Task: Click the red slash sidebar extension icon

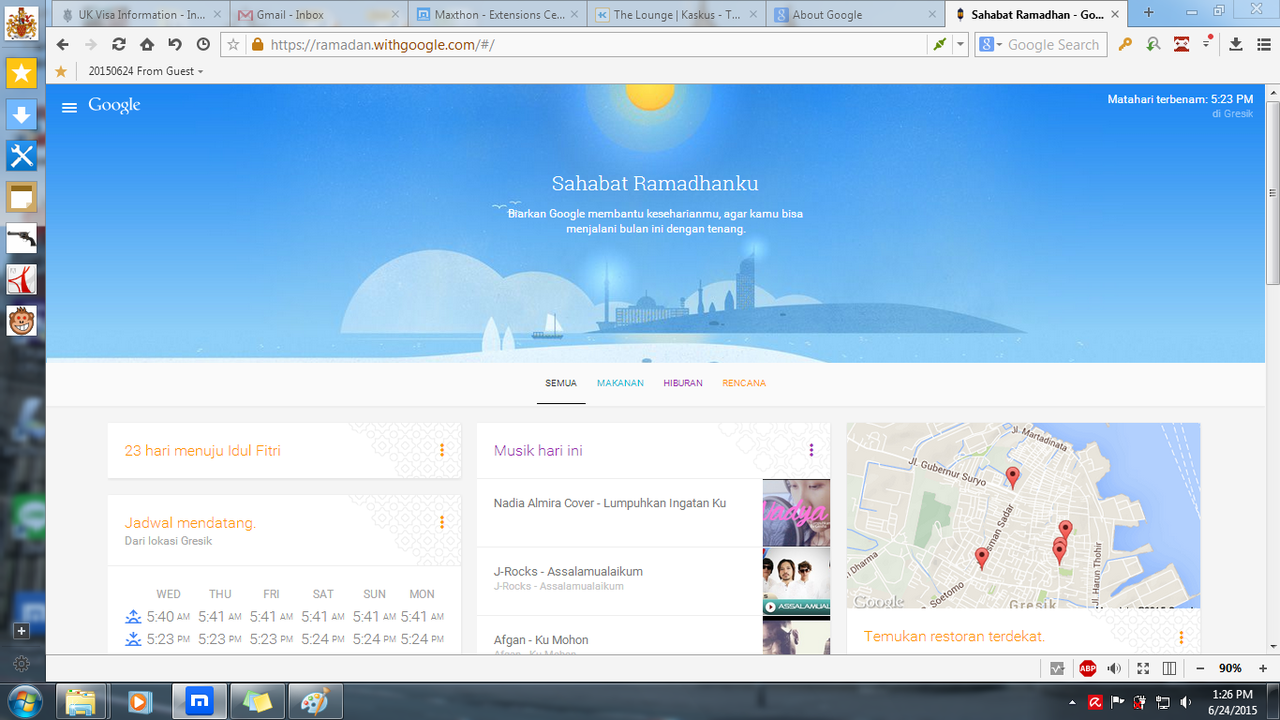Action: coord(22,279)
